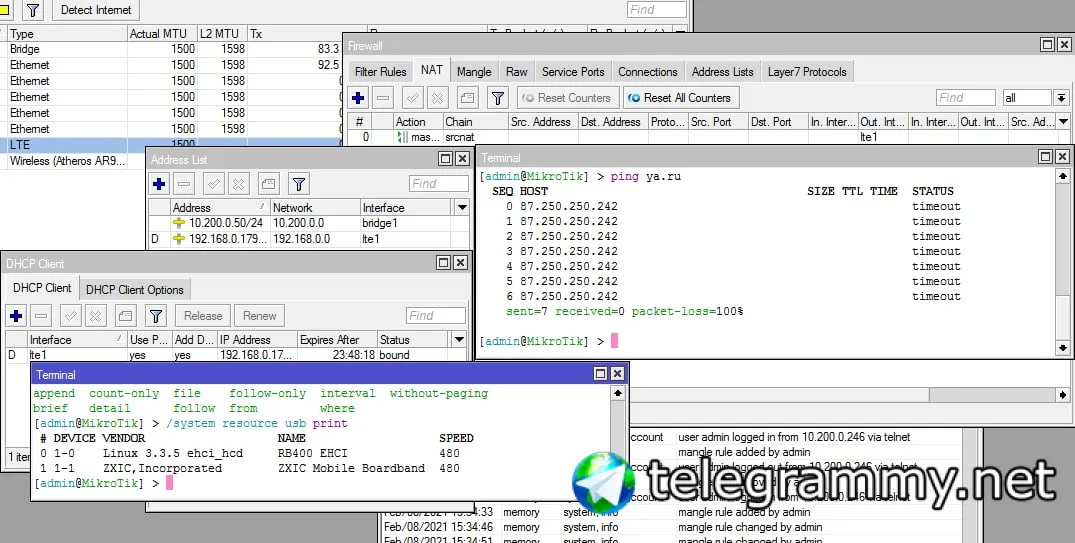The image size is (1075, 543).
Task: Click Reset Counters button
Action: (x=568, y=98)
